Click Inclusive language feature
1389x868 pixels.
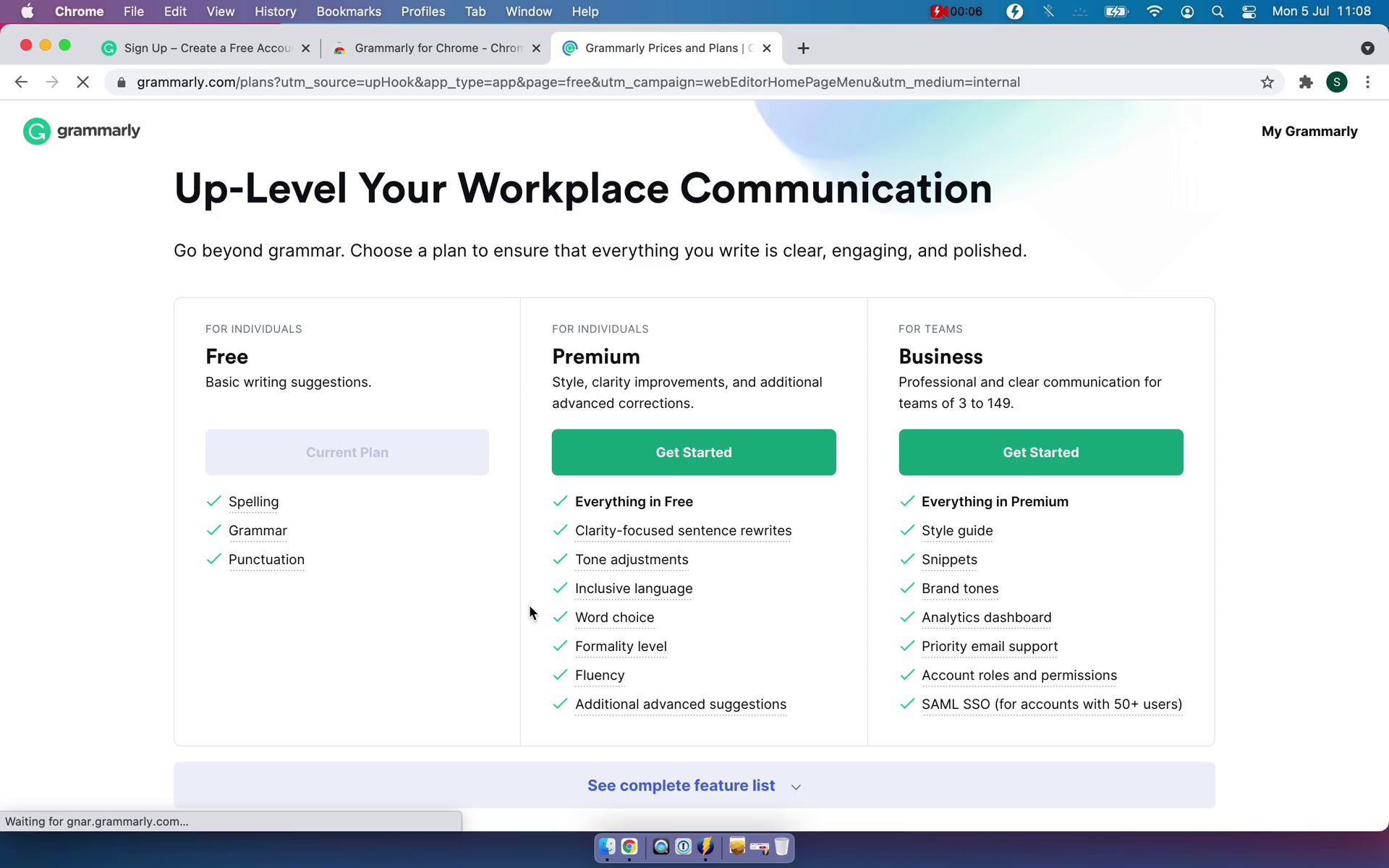(x=634, y=589)
